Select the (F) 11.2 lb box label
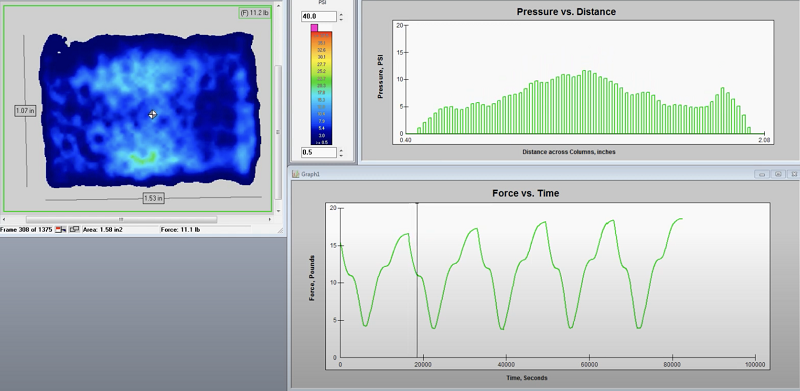The image size is (800, 391). pos(255,13)
